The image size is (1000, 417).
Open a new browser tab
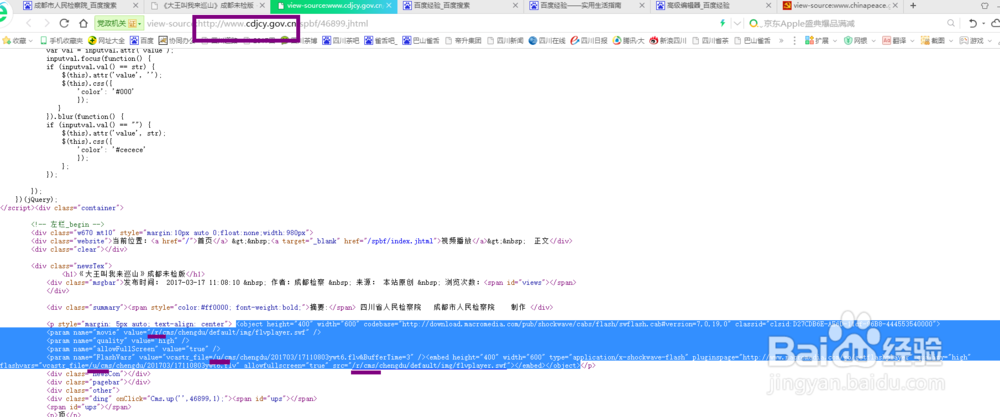coord(913,6)
